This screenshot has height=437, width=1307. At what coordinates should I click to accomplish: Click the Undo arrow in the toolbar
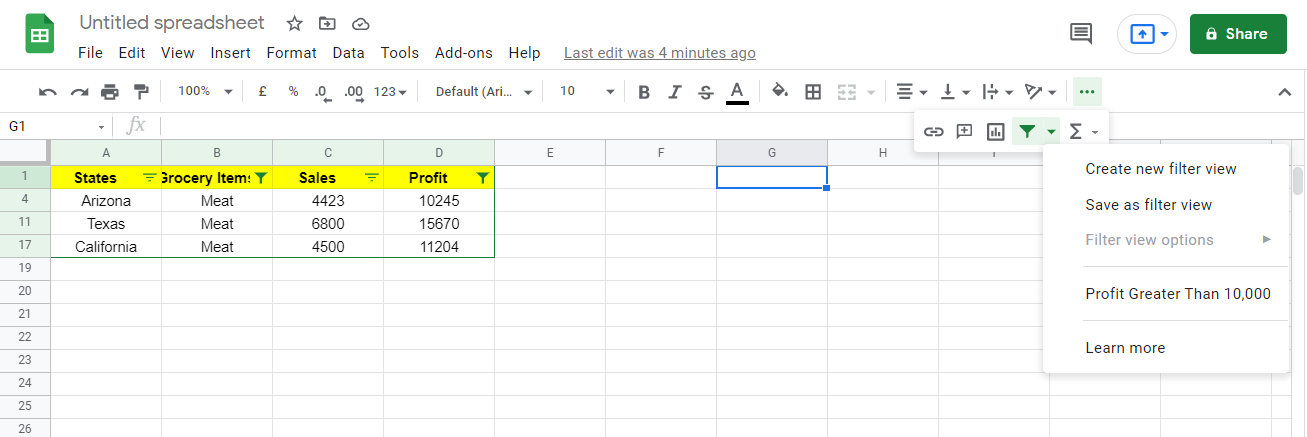pos(47,92)
